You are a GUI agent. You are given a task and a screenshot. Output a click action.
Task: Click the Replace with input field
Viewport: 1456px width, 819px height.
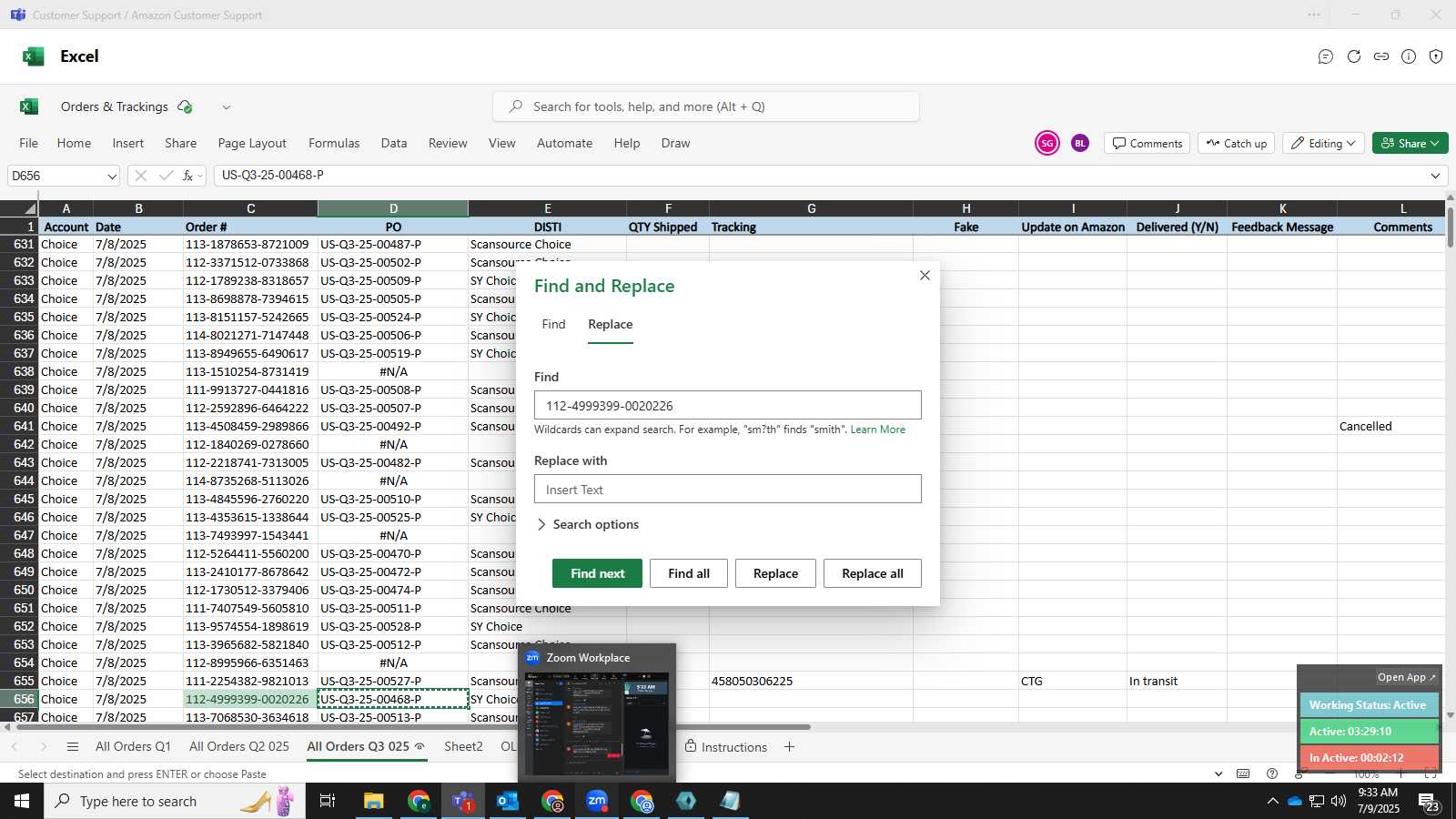coord(728,489)
